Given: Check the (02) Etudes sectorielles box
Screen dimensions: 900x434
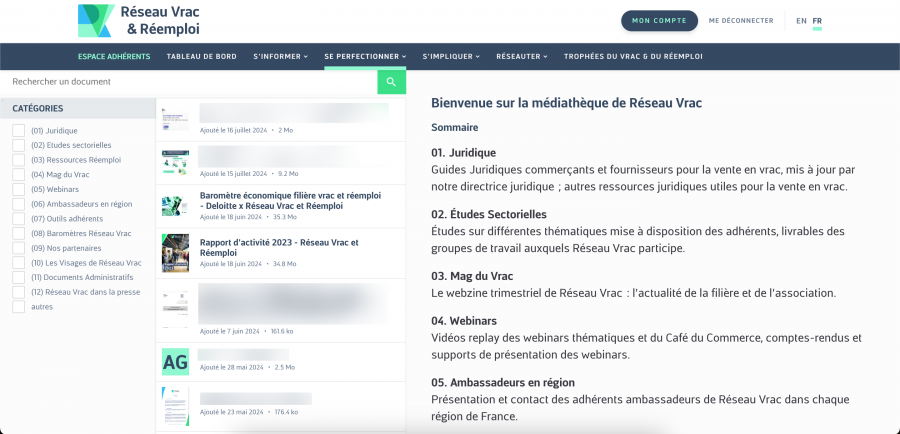Looking at the screenshot, I should pyautogui.click(x=18, y=145).
